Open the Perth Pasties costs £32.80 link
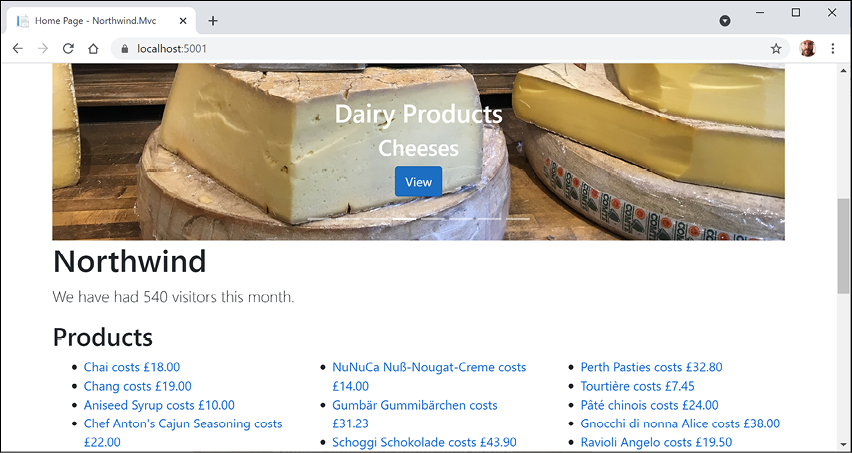Image resolution: width=852 pixels, height=453 pixels. 651,367
